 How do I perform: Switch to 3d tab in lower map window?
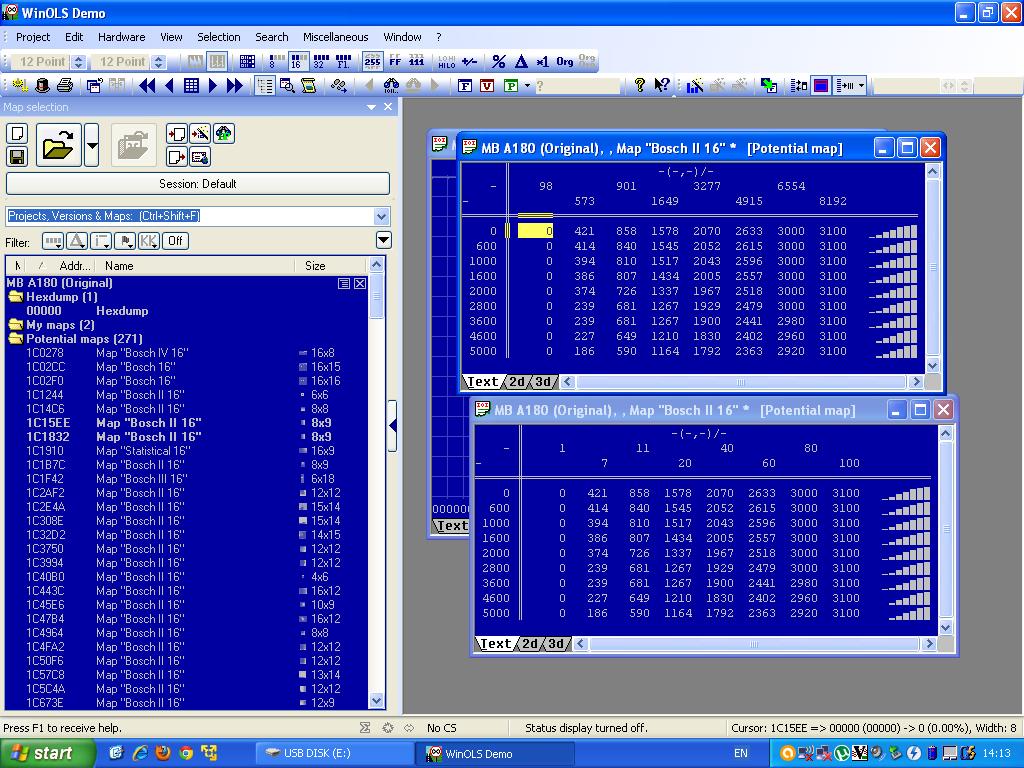click(556, 644)
